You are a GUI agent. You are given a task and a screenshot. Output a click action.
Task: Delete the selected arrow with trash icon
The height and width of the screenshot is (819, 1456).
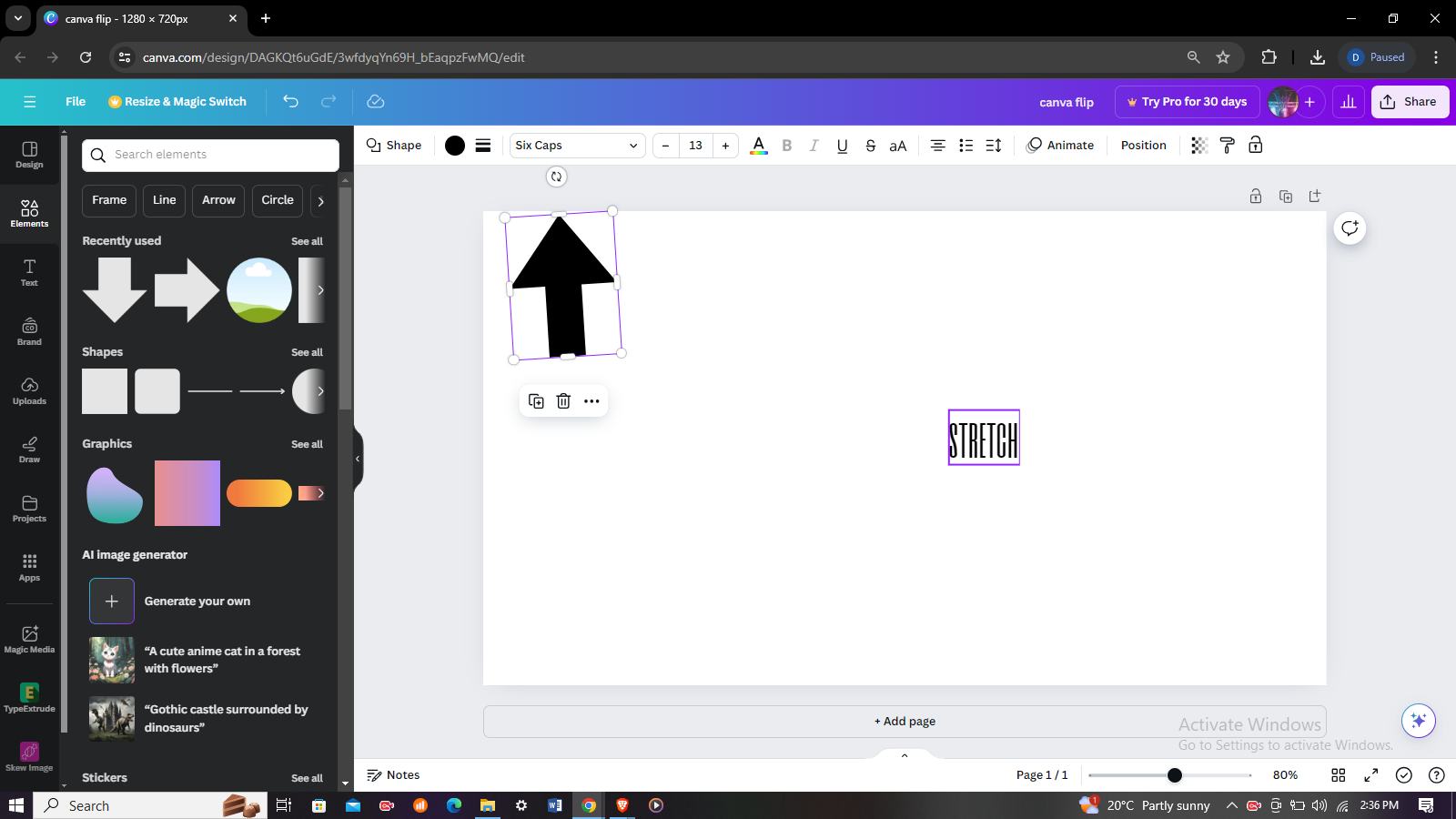click(563, 401)
